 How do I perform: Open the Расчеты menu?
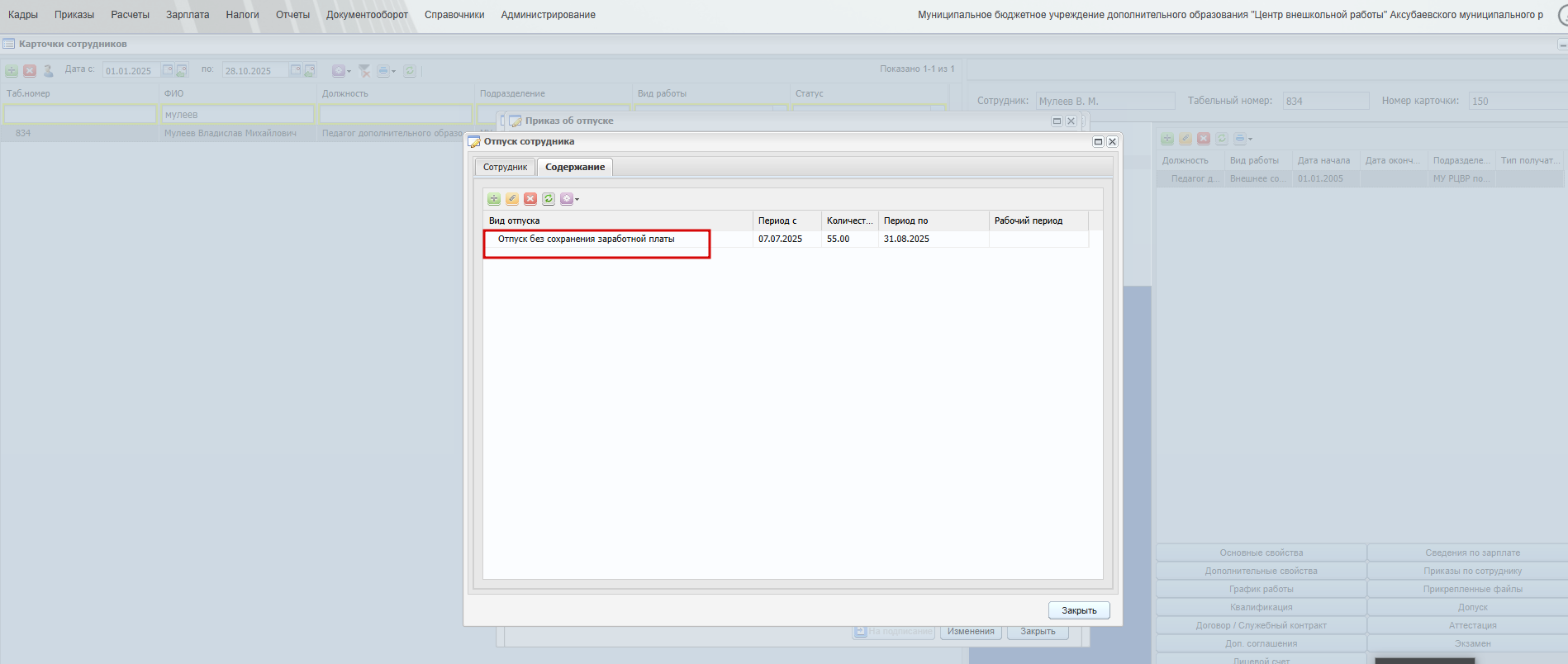[131, 15]
